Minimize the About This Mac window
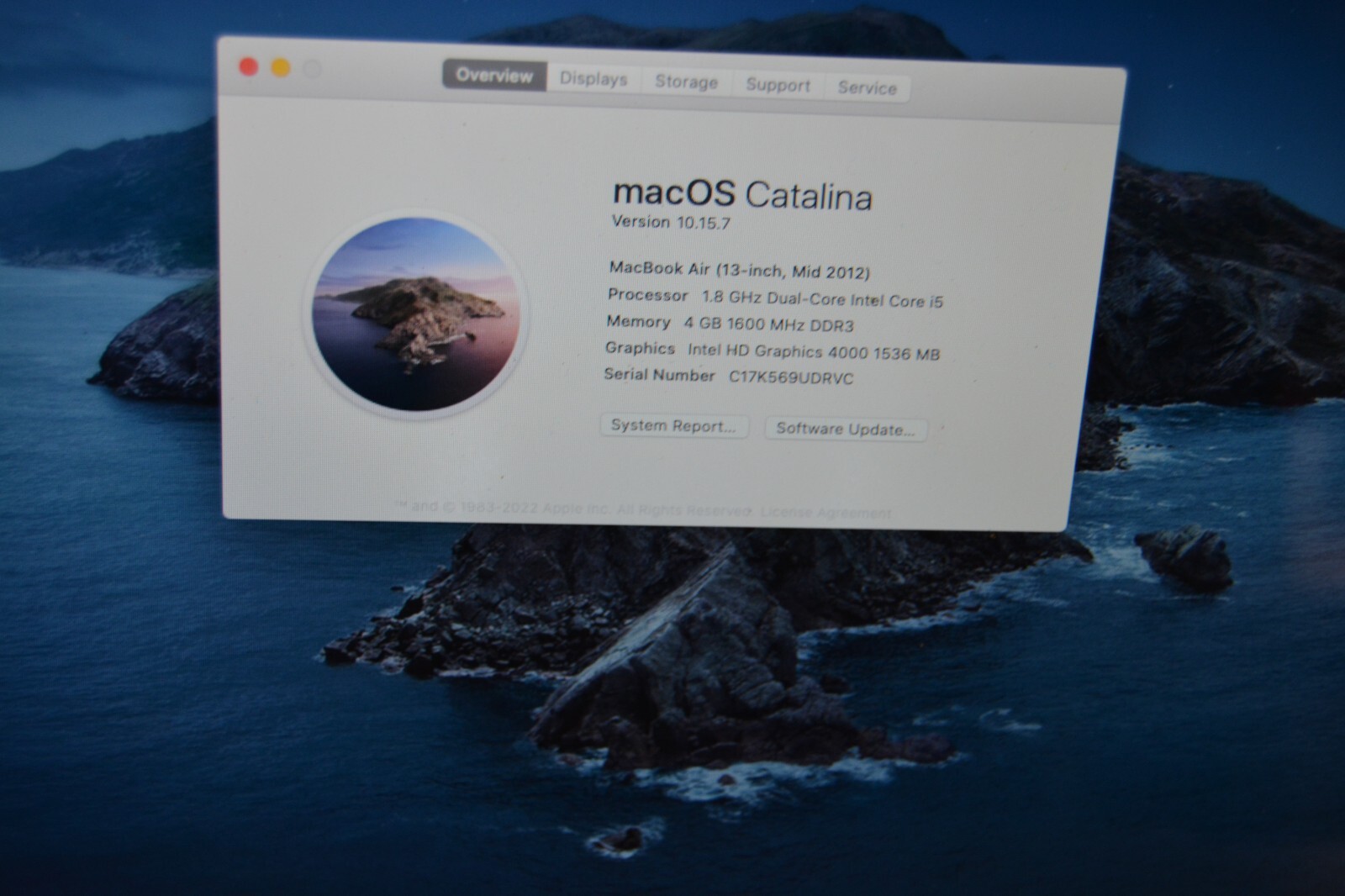The width and height of the screenshot is (1345, 896). 281,68
